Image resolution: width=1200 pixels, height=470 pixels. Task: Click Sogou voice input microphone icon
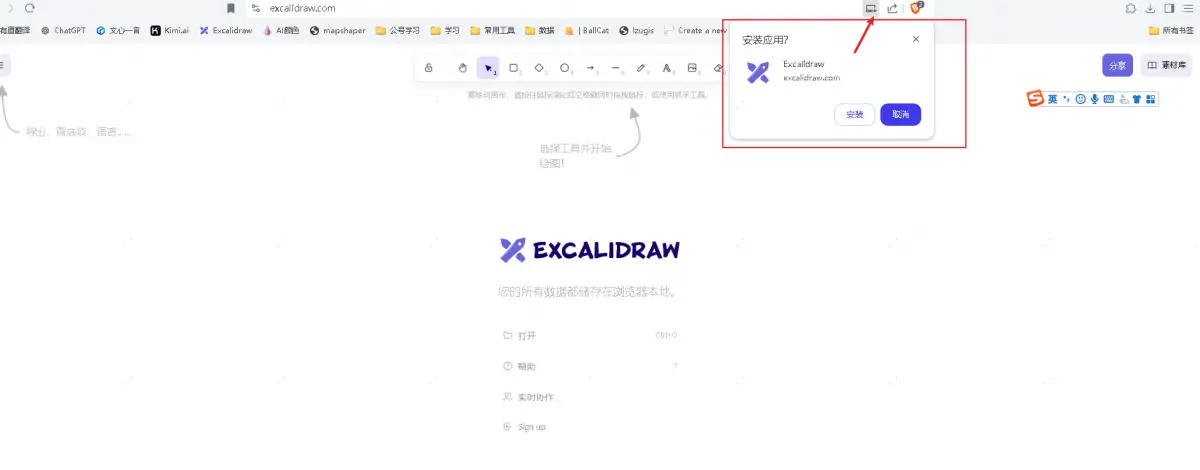pos(1094,98)
